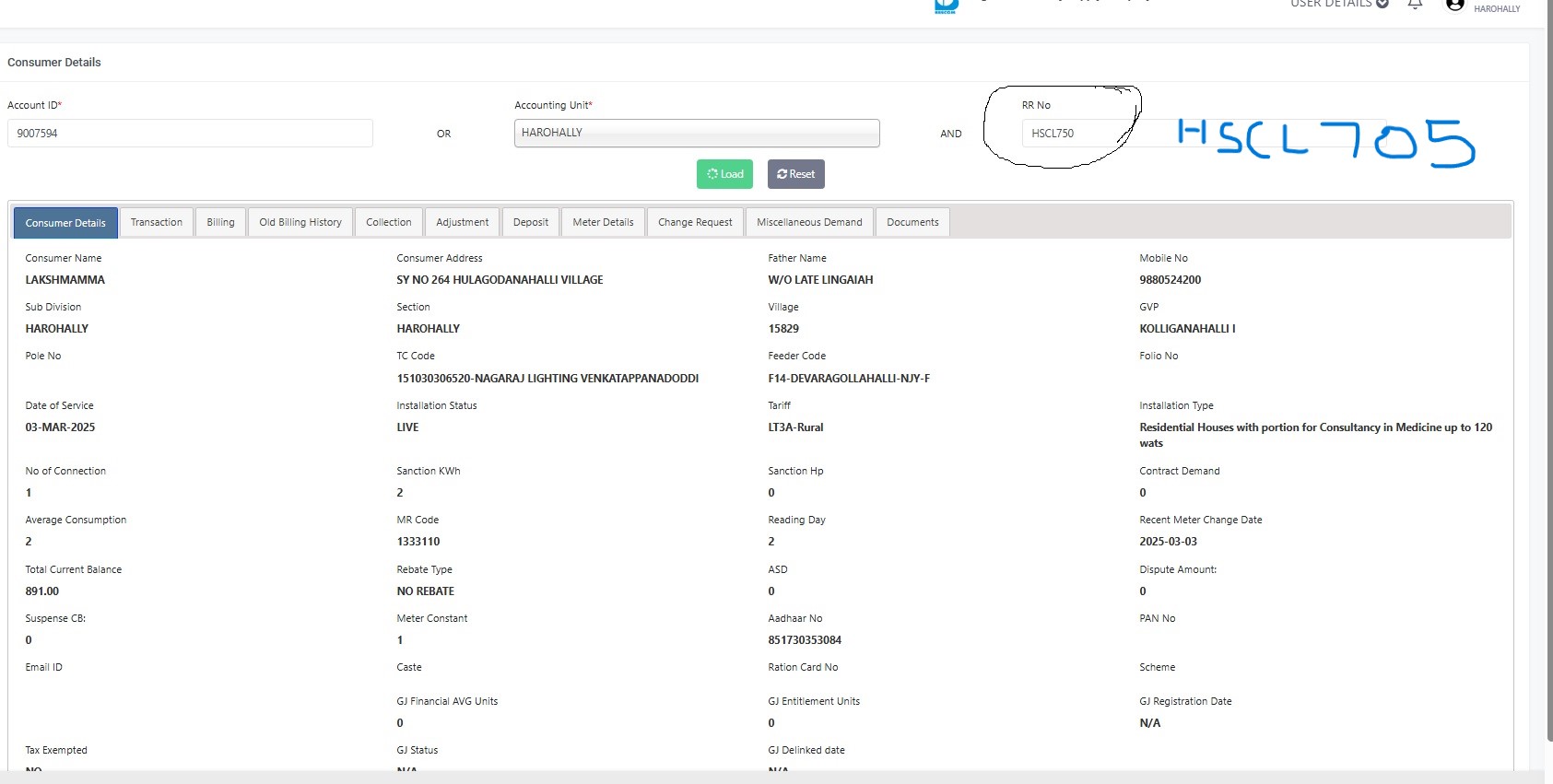Open the notifications bell
This screenshot has width=1553, height=784.
[x=1415, y=5]
